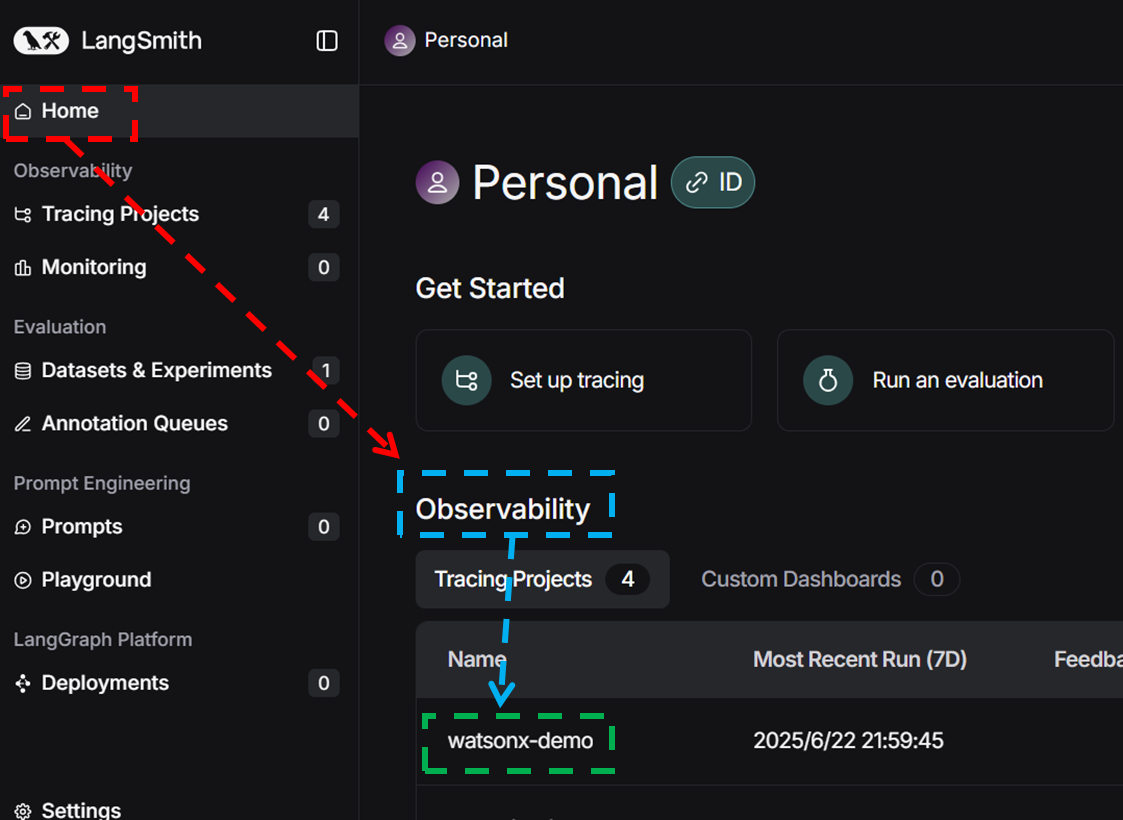Click the Prompts count badge 0
Viewport: 1123px width, 820px height.
324,527
